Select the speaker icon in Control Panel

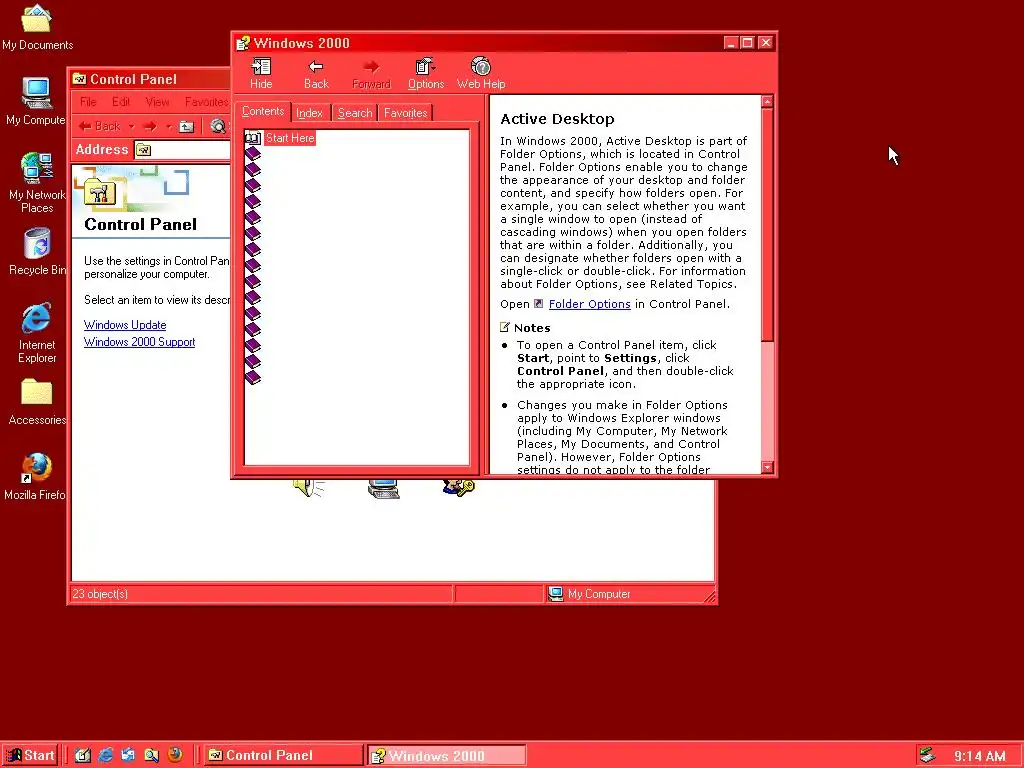(x=309, y=487)
